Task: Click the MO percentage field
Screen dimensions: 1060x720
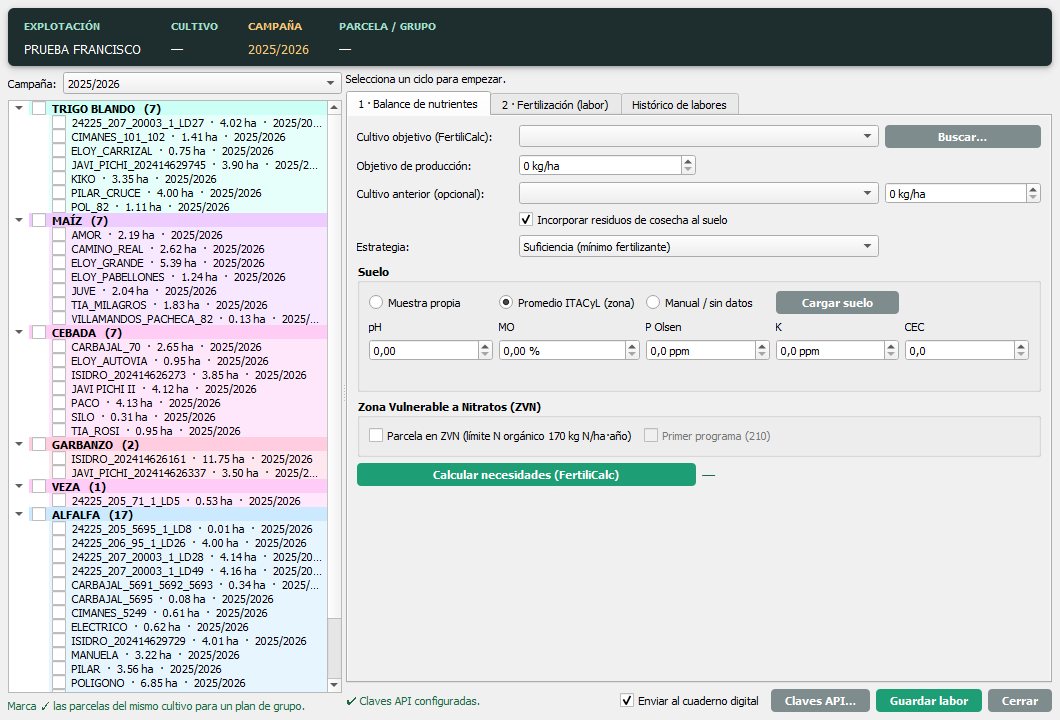Action: click(562, 350)
